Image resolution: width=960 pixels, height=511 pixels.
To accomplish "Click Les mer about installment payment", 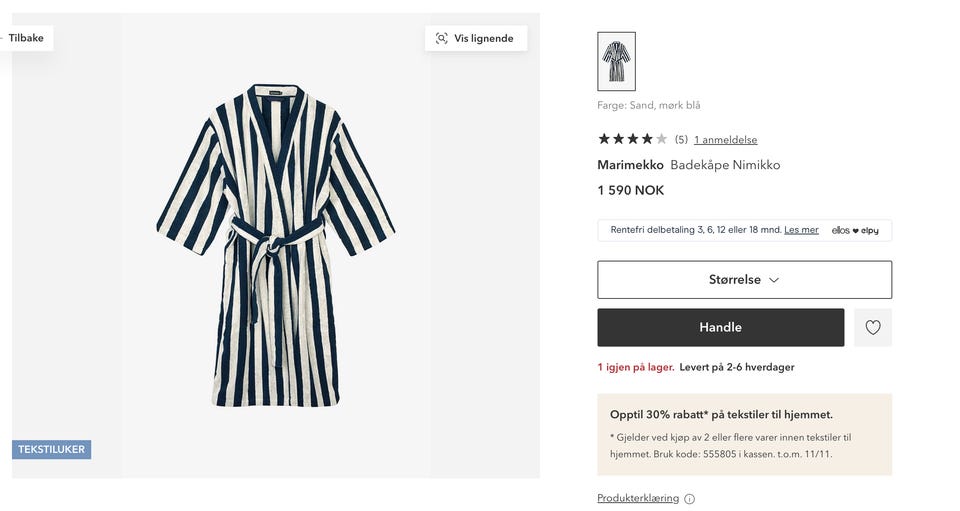I will pyautogui.click(x=801, y=230).
